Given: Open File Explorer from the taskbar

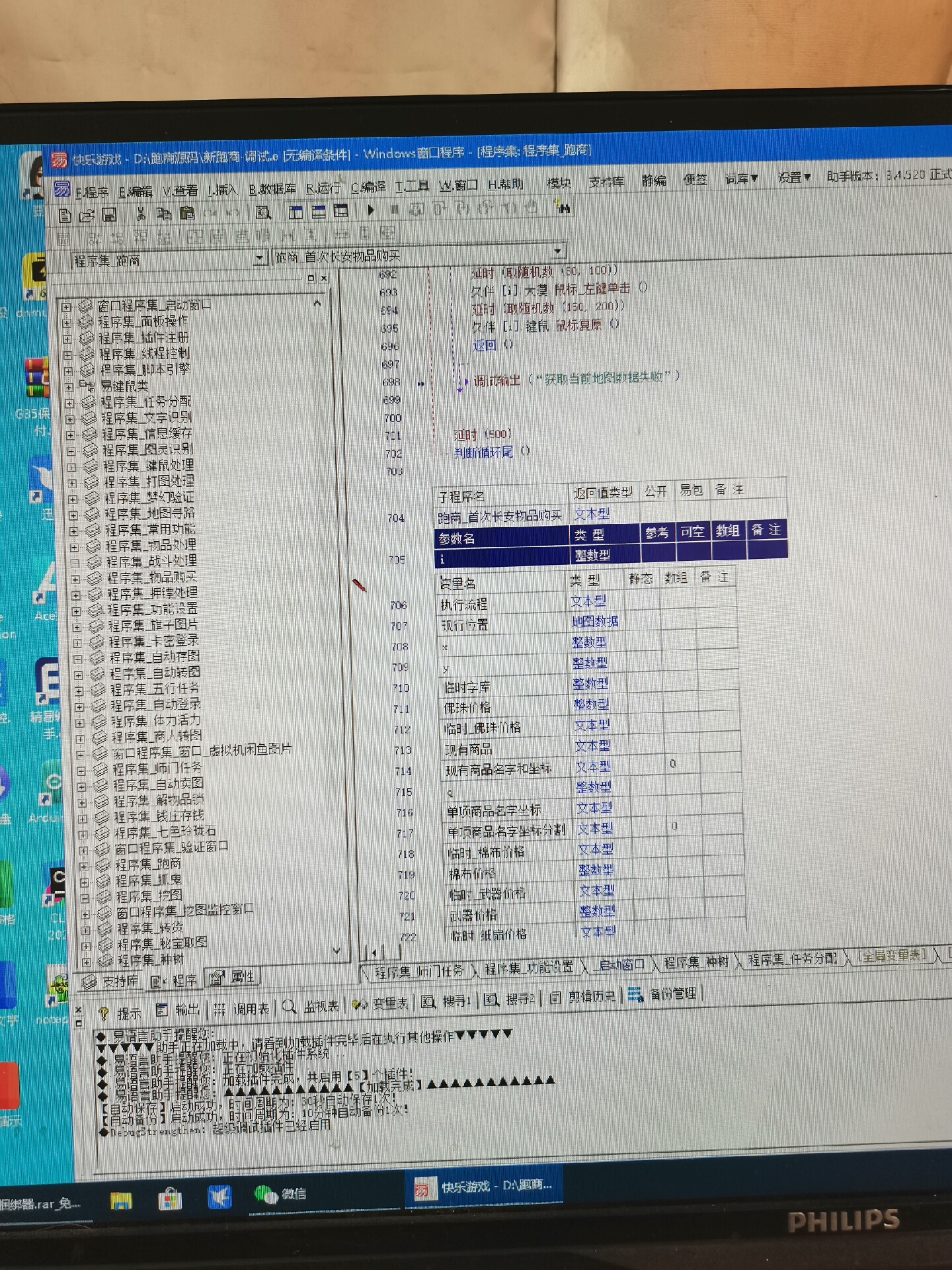Looking at the screenshot, I should 121,1201.
